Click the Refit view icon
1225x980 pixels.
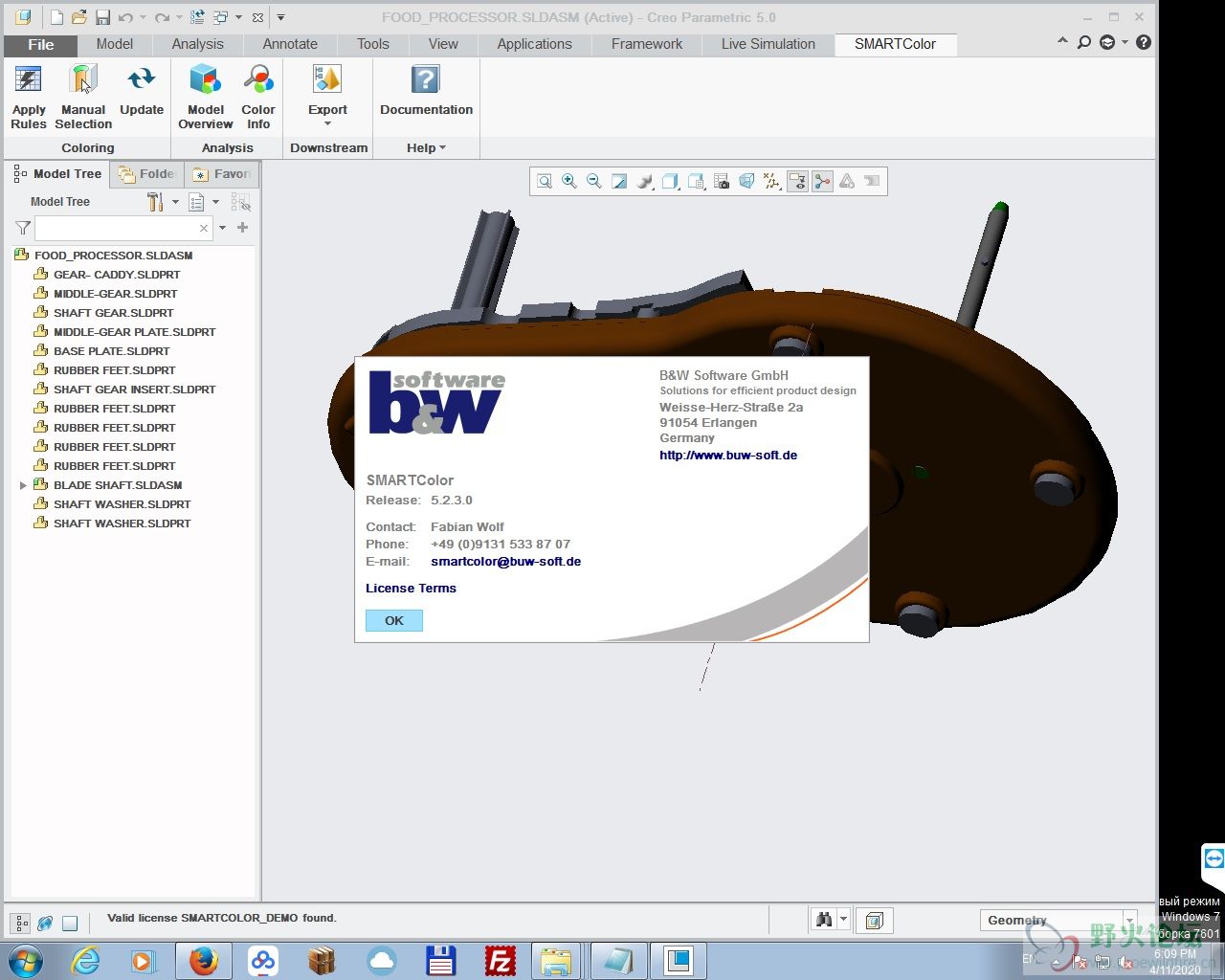coord(545,181)
